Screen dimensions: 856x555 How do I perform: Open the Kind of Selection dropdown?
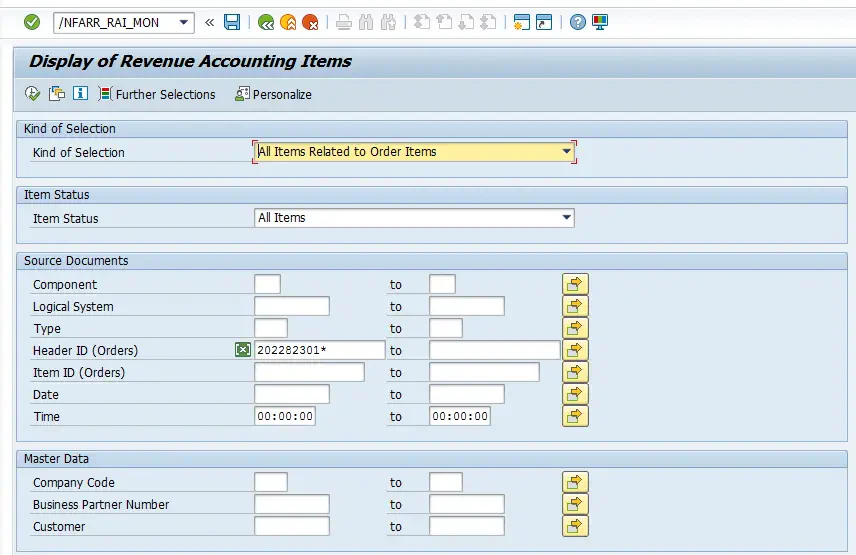[x=567, y=152]
